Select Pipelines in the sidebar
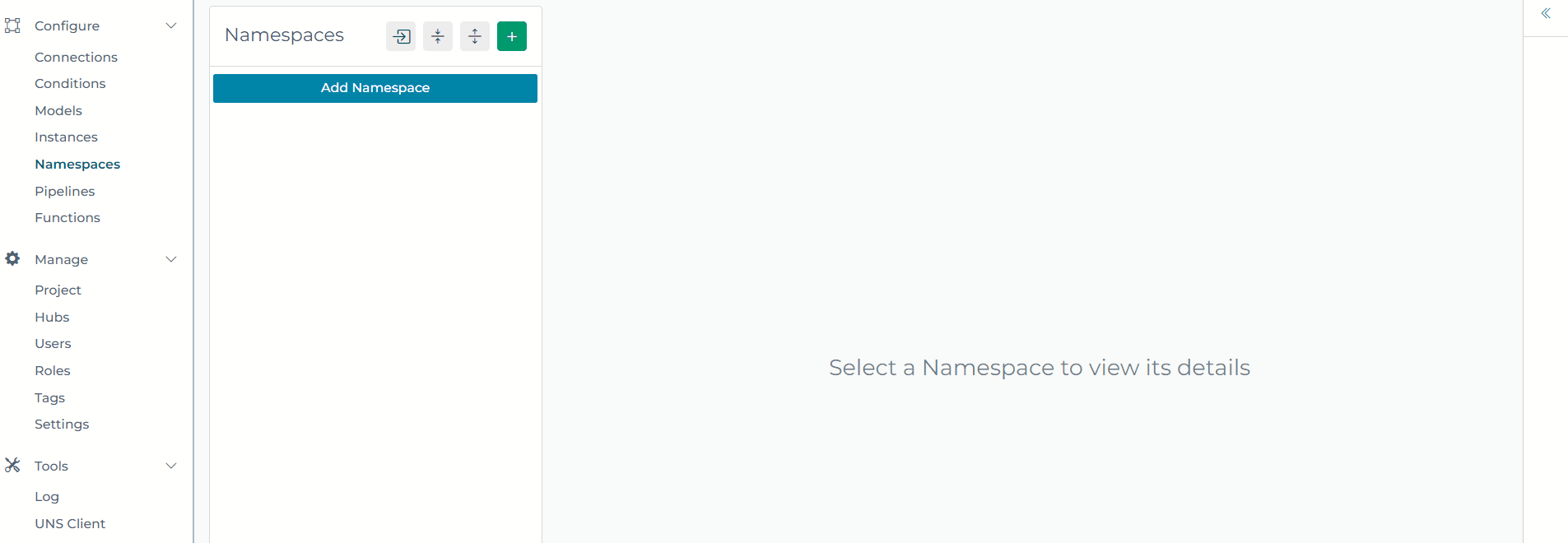1568x543 pixels. point(64,191)
